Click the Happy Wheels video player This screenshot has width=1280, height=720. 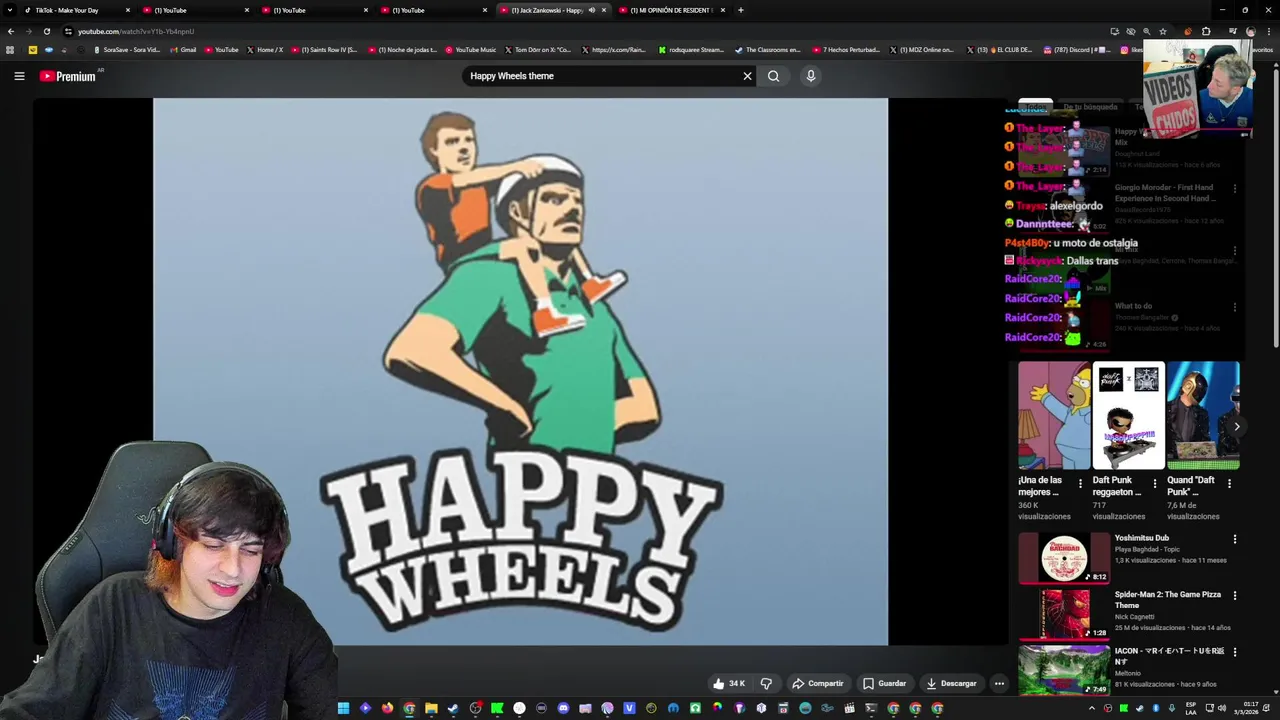click(x=520, y=372)
